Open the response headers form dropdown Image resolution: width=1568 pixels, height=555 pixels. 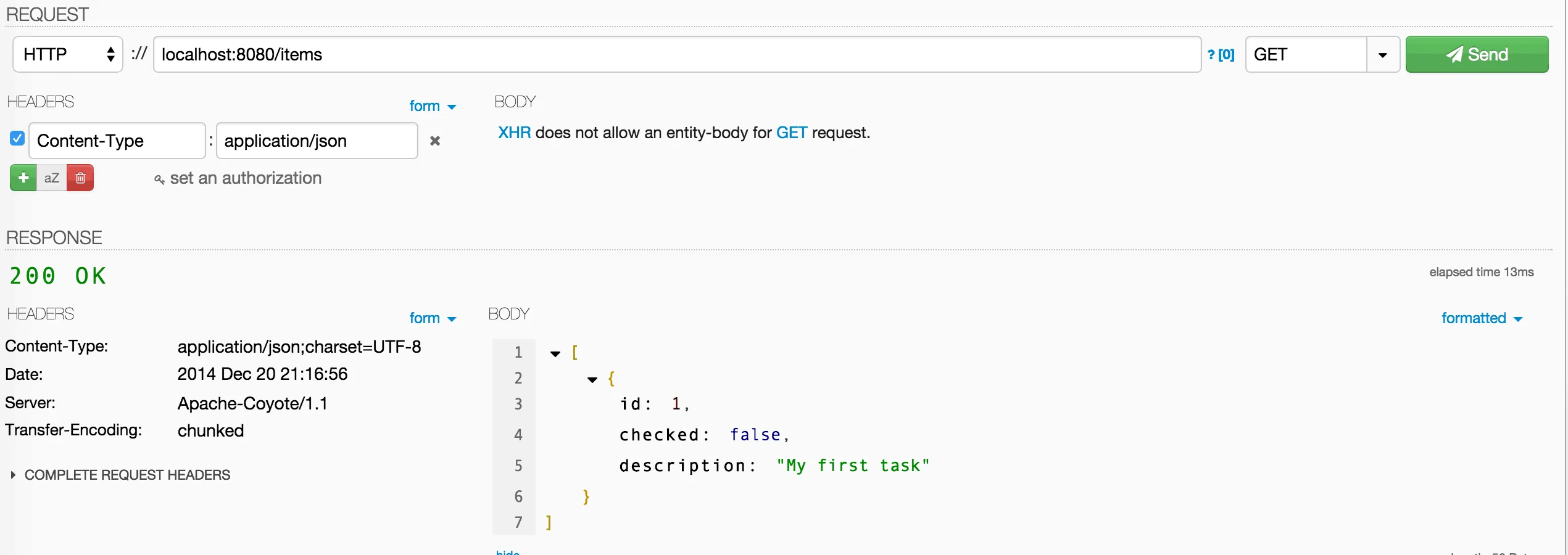pos(433,318)
